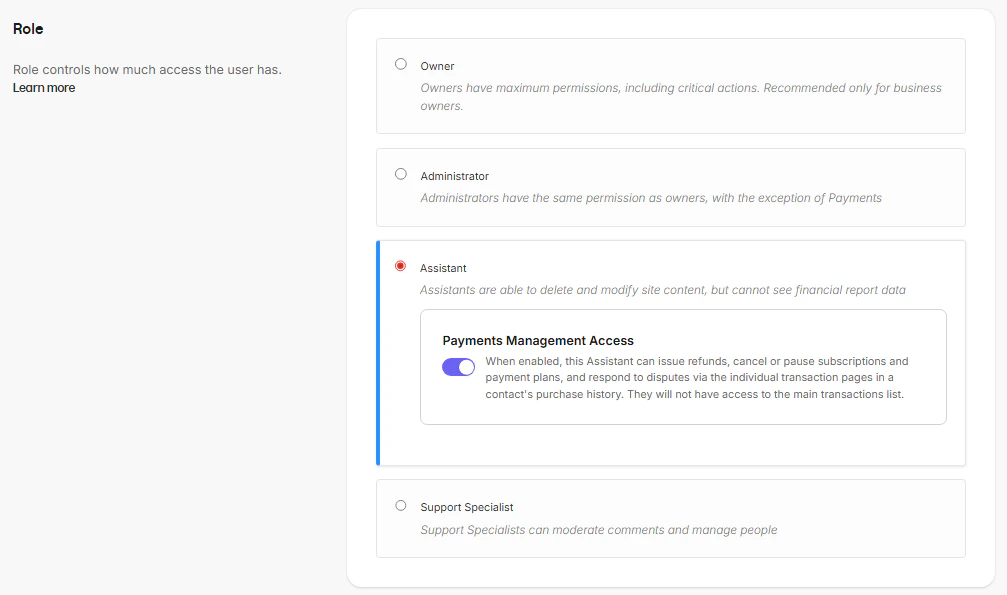Click the Role heading label
This screenshot has height=595, width=1007.
(x=28, y=29)
